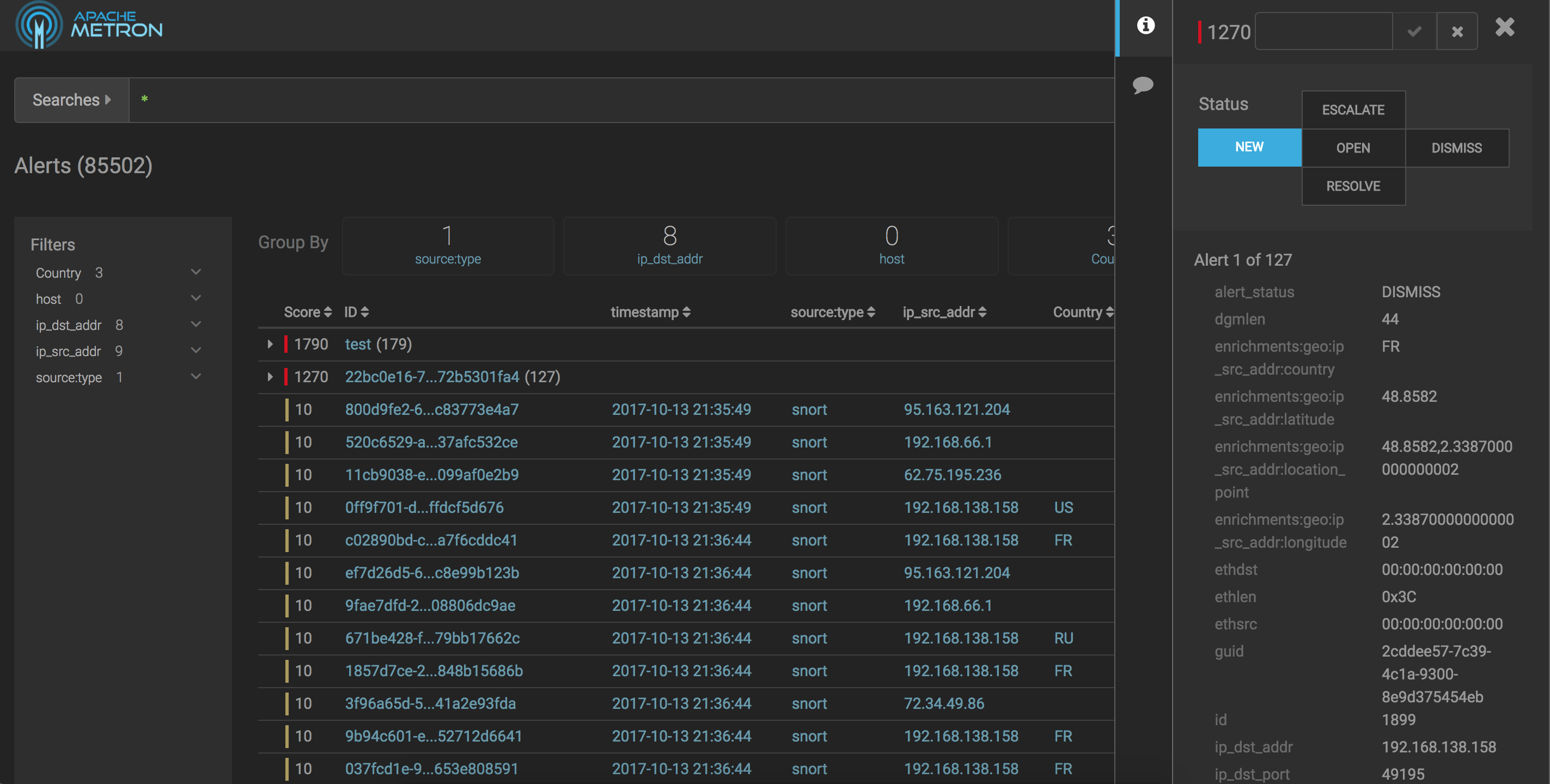Expand the Country filter chevron
This screenshot has height=784, width=1550.
(x=196, y=273)
